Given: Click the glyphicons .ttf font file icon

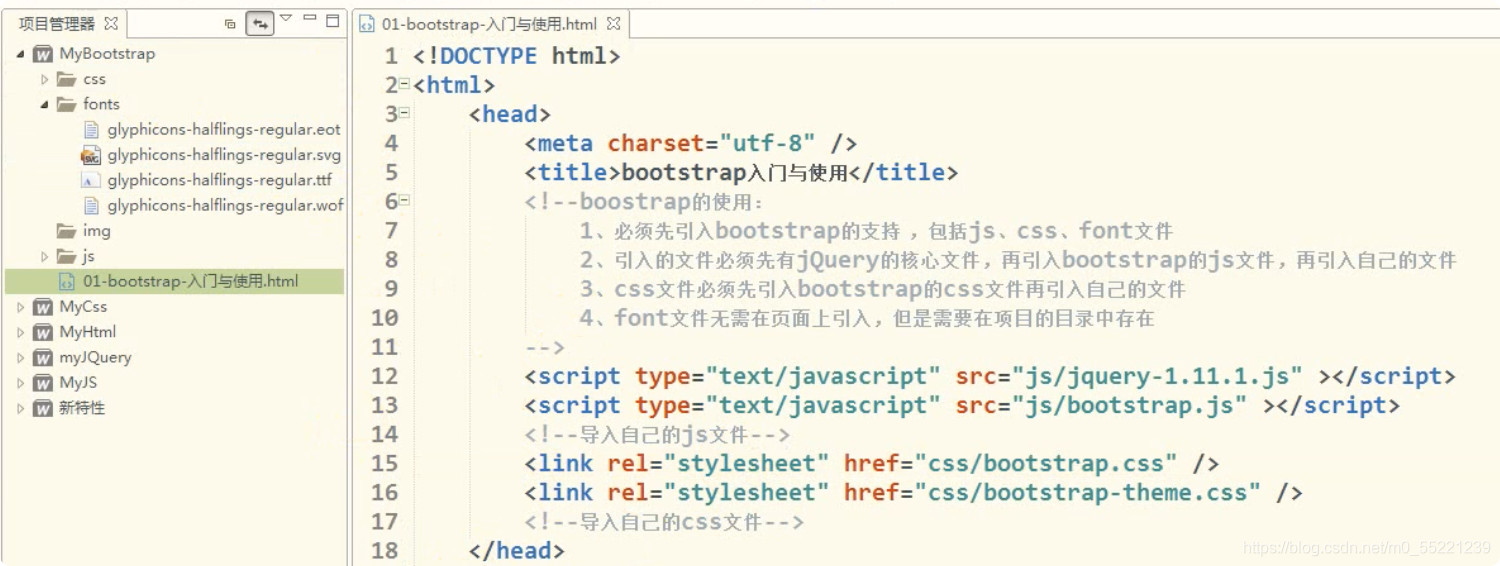Looking at the screenshot, I should 91,180.
